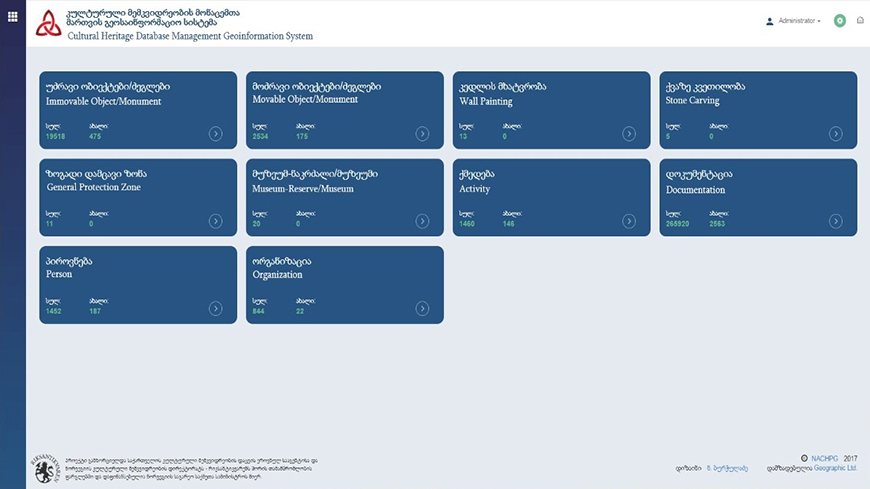Click the home icon in top bar
The image size is (870, 489).
(860, 20)
